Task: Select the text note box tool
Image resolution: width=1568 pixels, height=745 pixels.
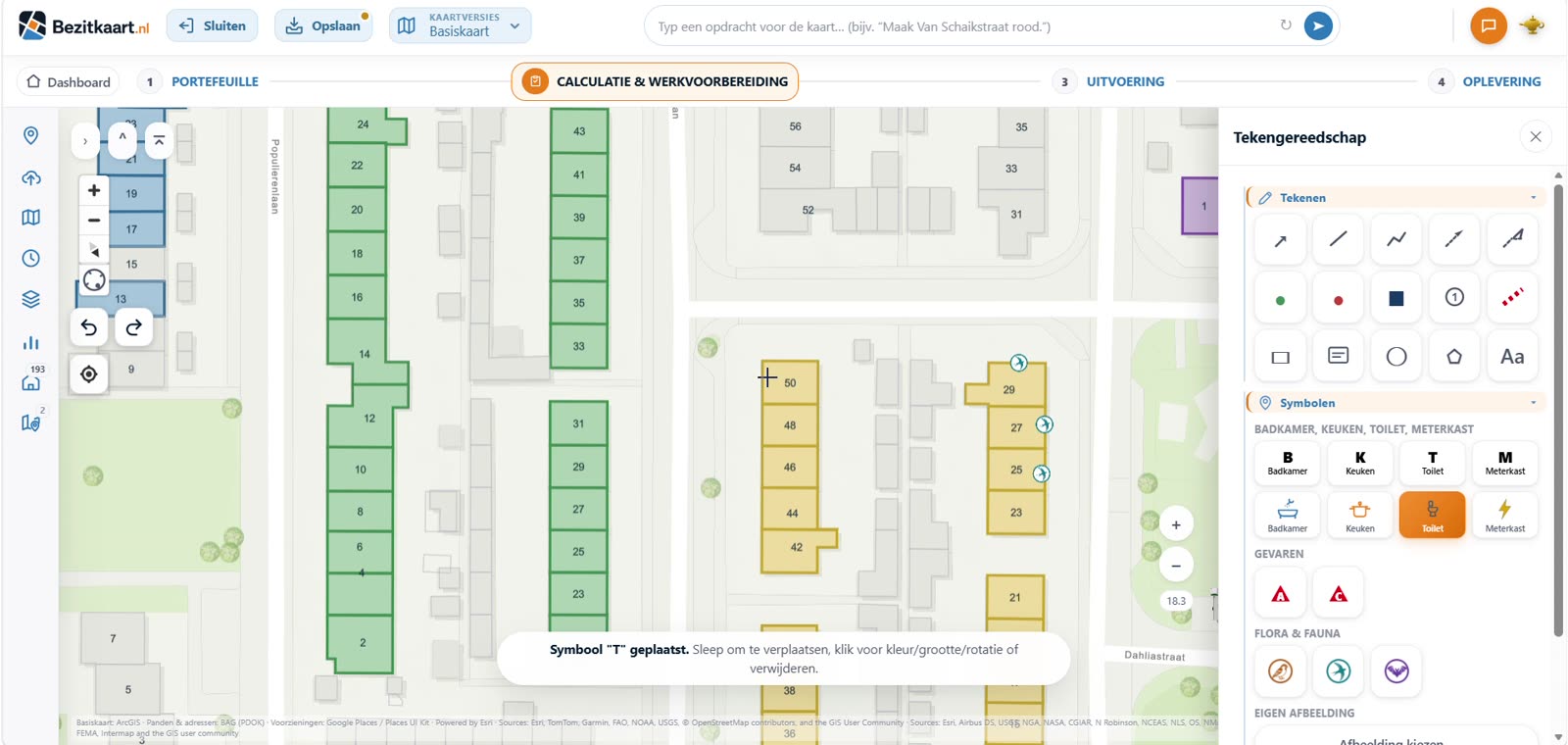Action: (x=1339, y=357)
